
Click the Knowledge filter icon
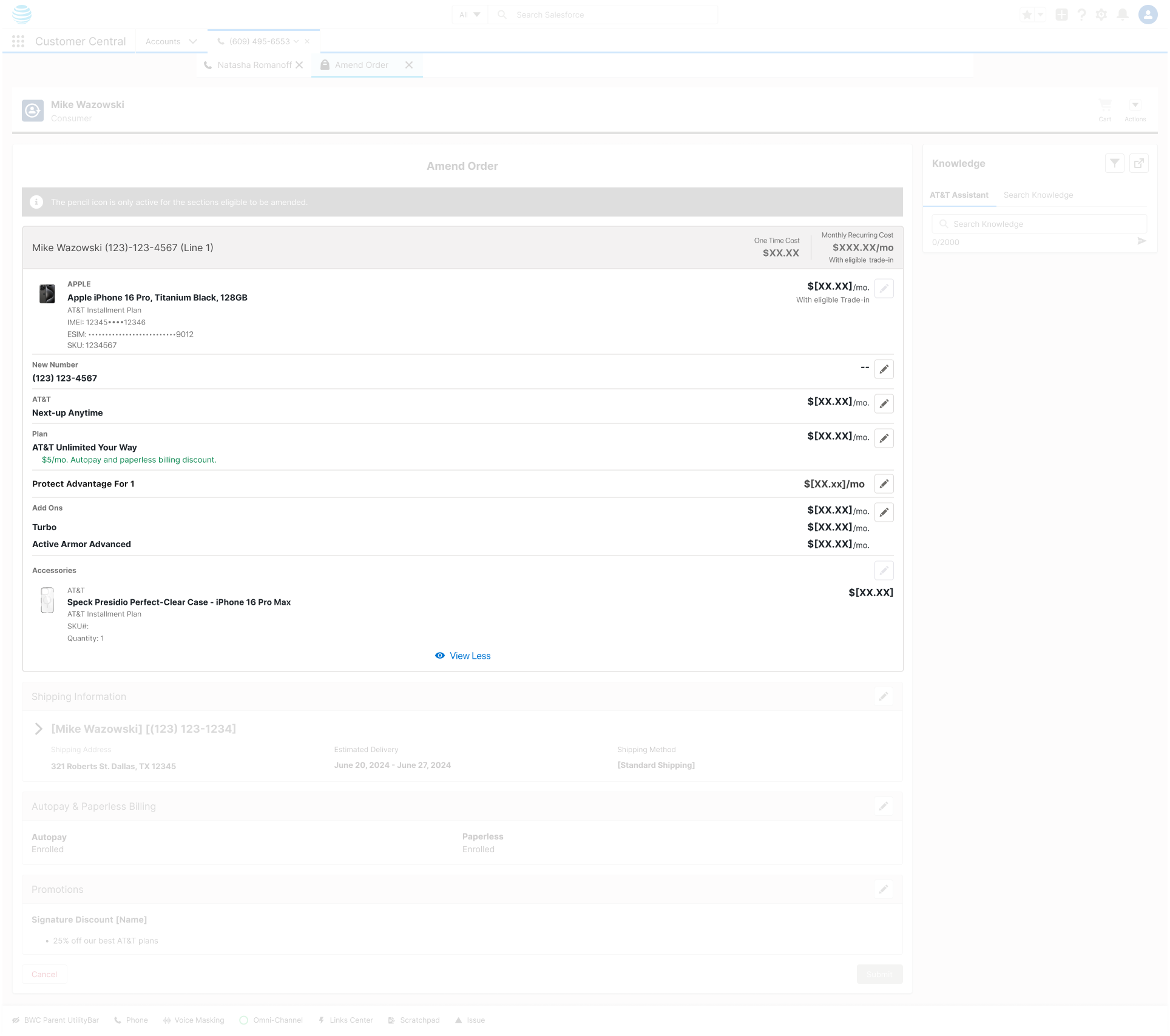click(1115, 163)
